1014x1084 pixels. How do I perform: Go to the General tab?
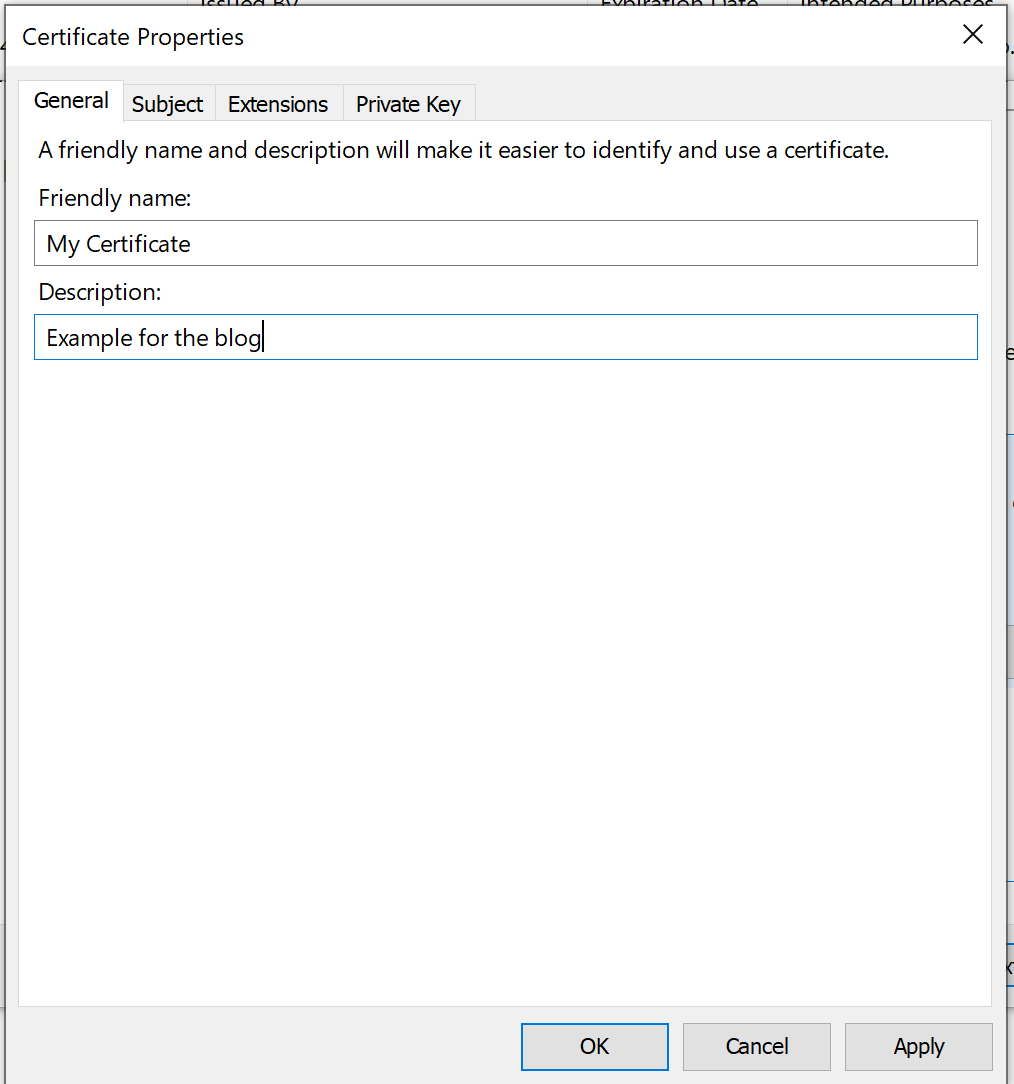[x=71, y=100]
